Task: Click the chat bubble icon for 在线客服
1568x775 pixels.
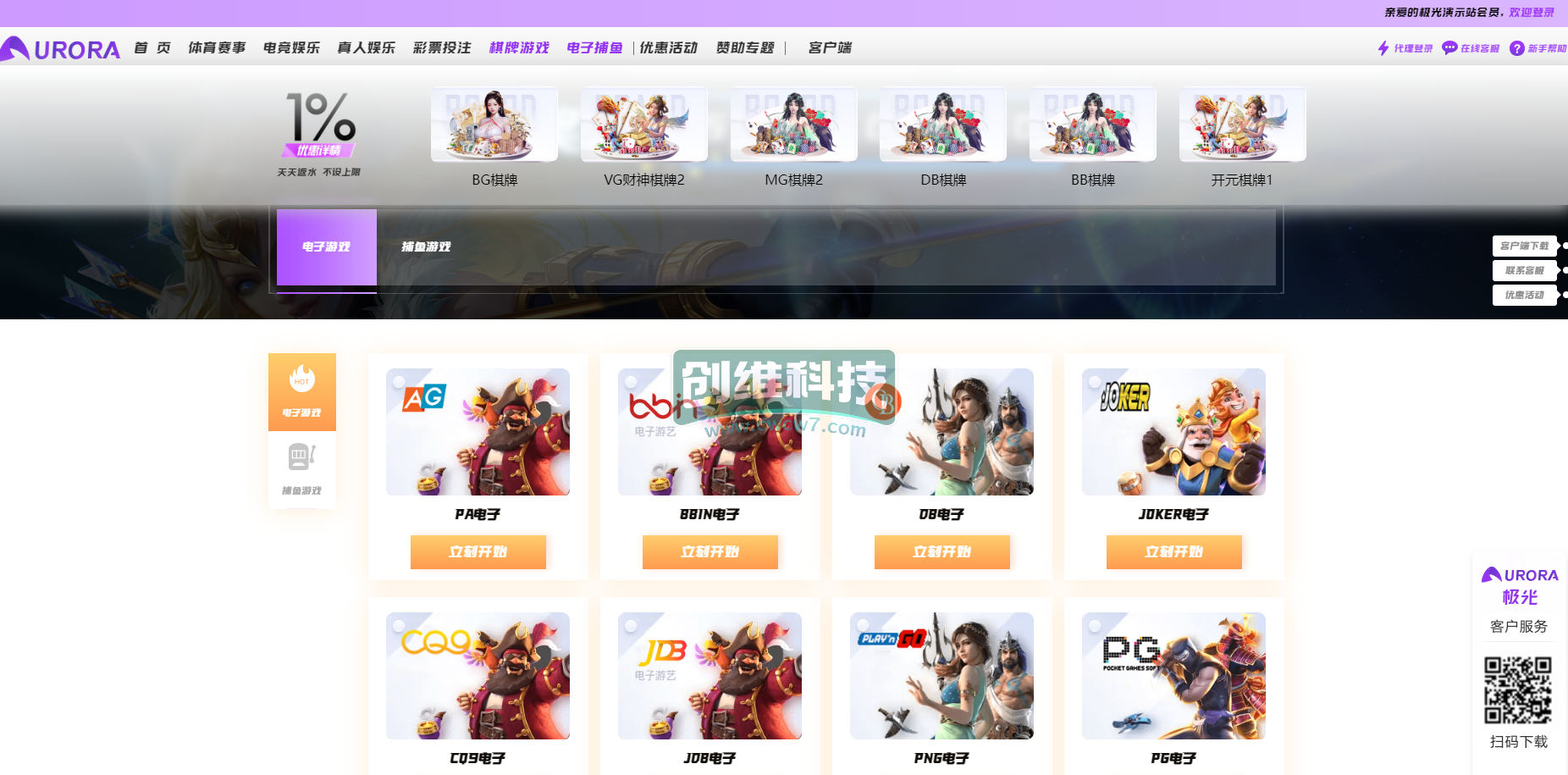Action: (1449, 48)
